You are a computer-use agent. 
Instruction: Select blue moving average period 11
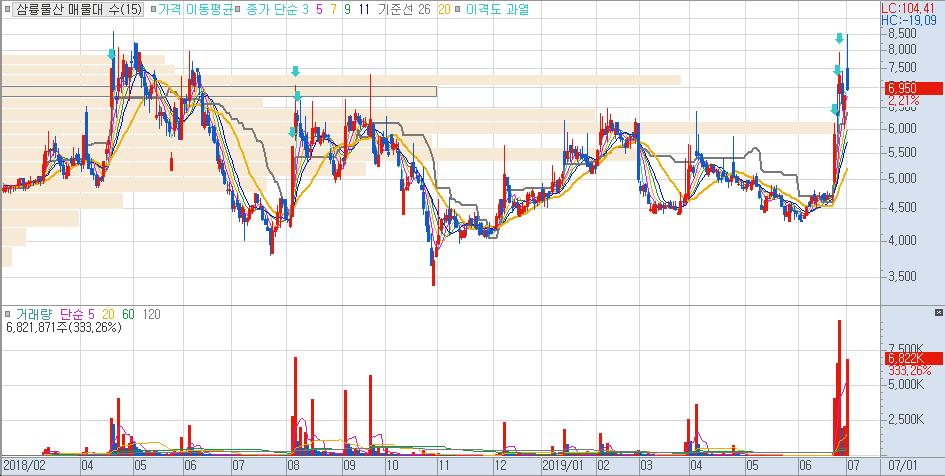click(x=364, y=10)
